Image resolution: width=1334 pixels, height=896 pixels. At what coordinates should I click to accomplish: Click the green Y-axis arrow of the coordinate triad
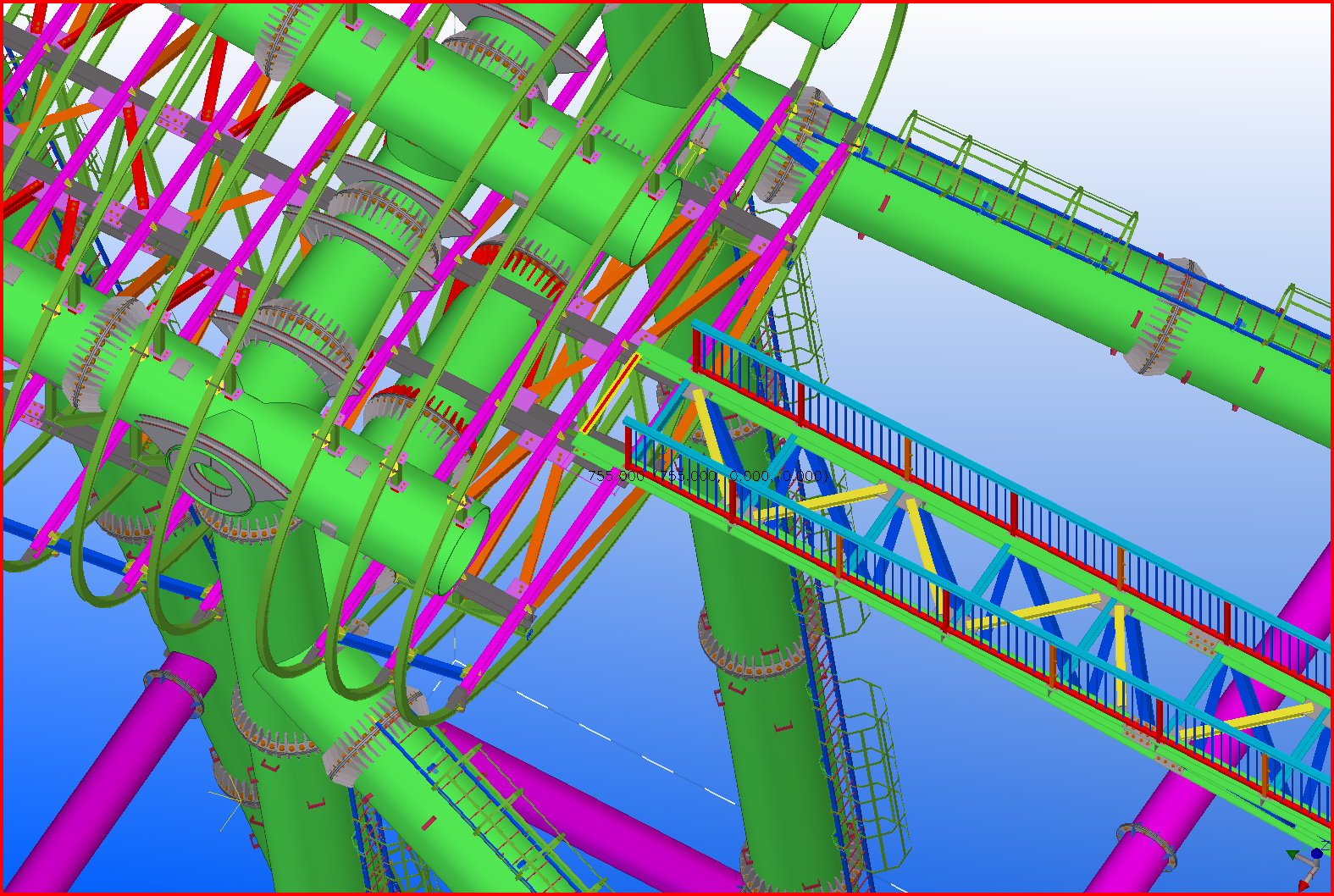pos(1292,855)
